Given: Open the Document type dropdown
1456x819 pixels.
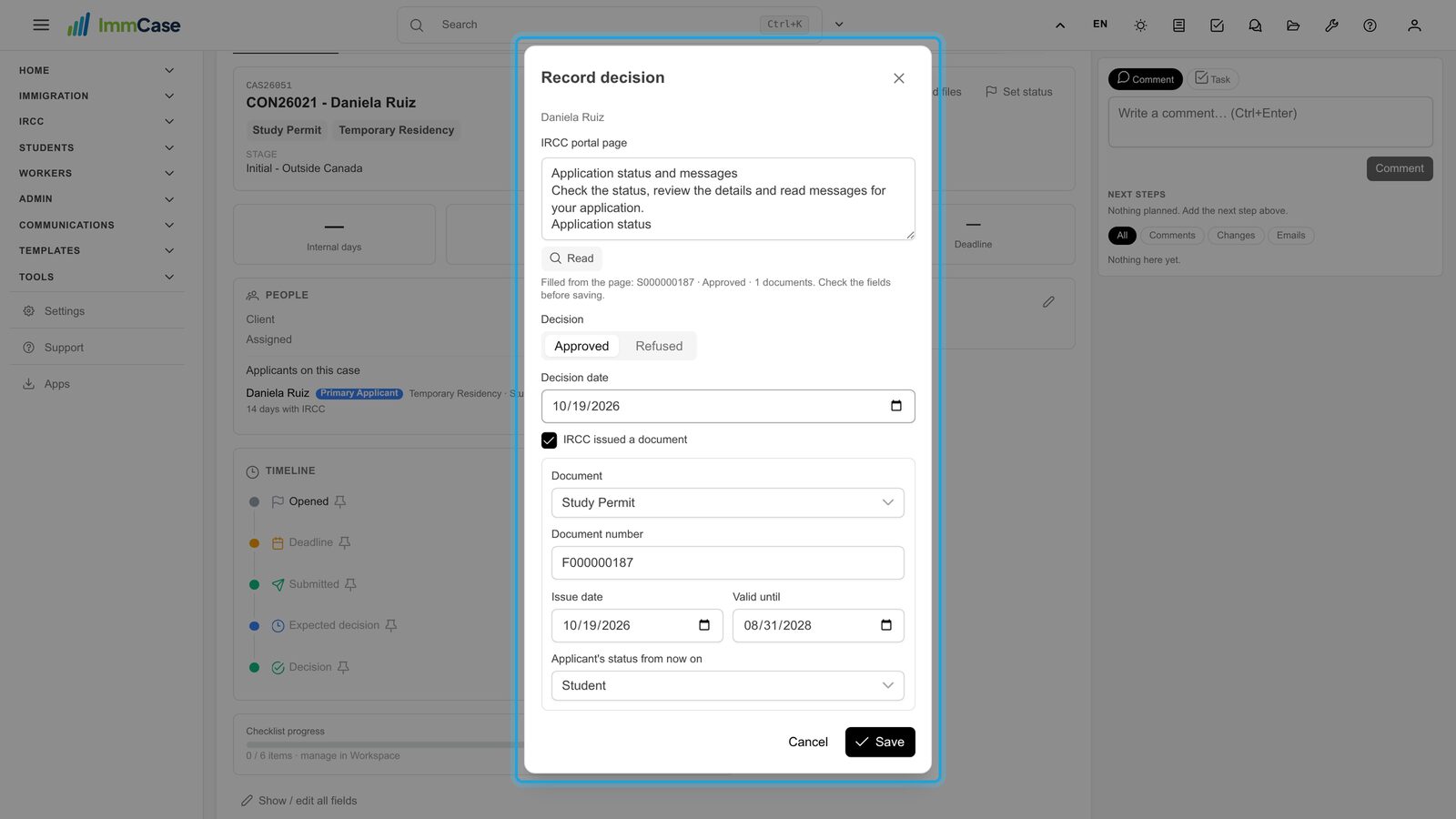Looking at the screenshot, I should point(727,502).
